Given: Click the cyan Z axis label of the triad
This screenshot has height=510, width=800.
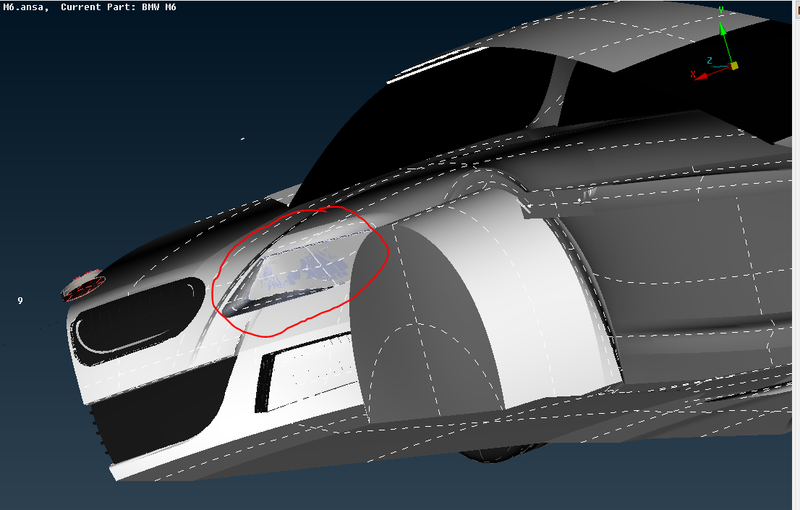Looking at the screenshot, I should pos(709,61).
